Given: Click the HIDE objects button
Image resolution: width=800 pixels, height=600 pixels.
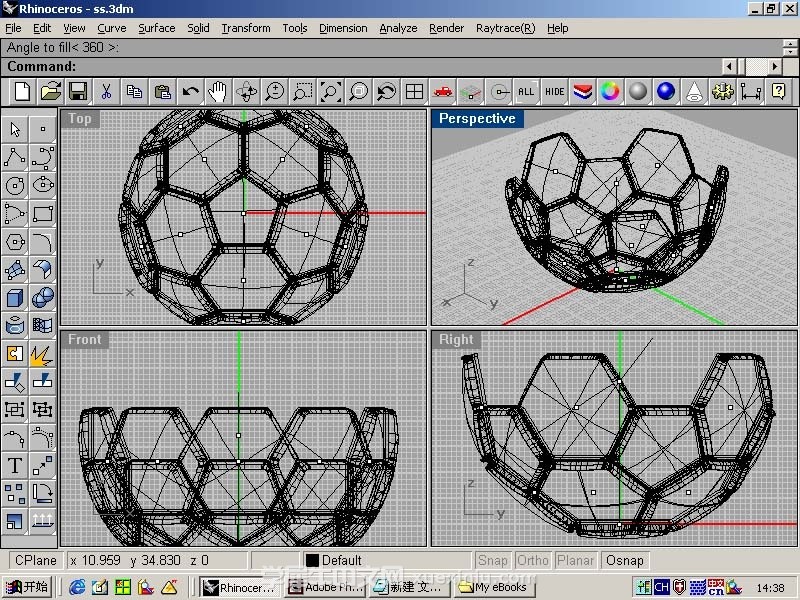Looking at the screenshot, I should [554, 92].
